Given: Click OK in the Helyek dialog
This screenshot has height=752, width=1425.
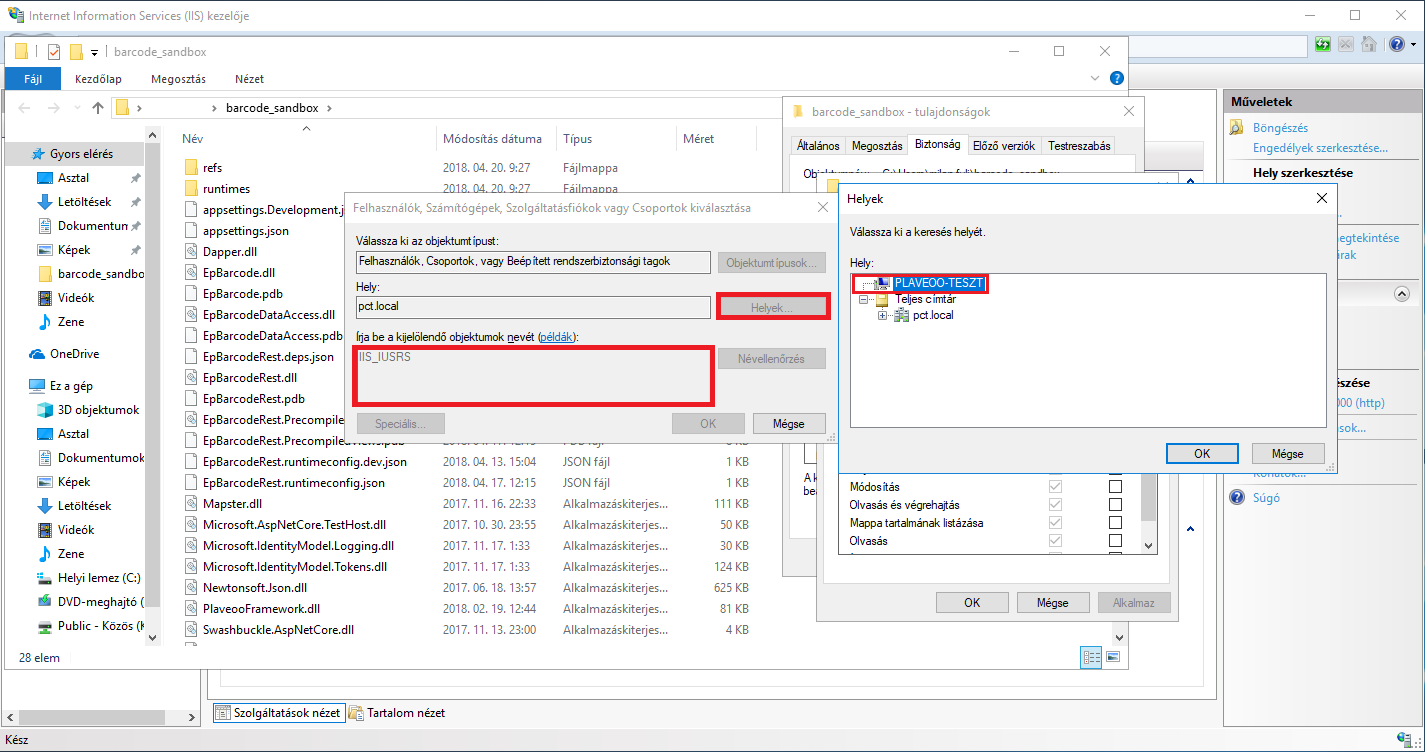Looking at the screenshot, I should (1202, 453).
